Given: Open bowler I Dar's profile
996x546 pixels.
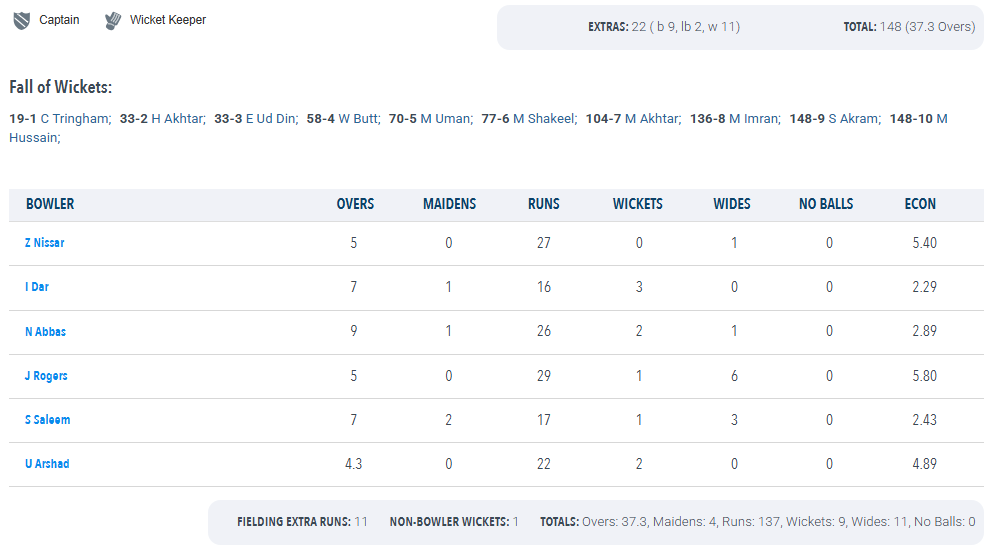Looking at the screenshot, I should (37, 287).
